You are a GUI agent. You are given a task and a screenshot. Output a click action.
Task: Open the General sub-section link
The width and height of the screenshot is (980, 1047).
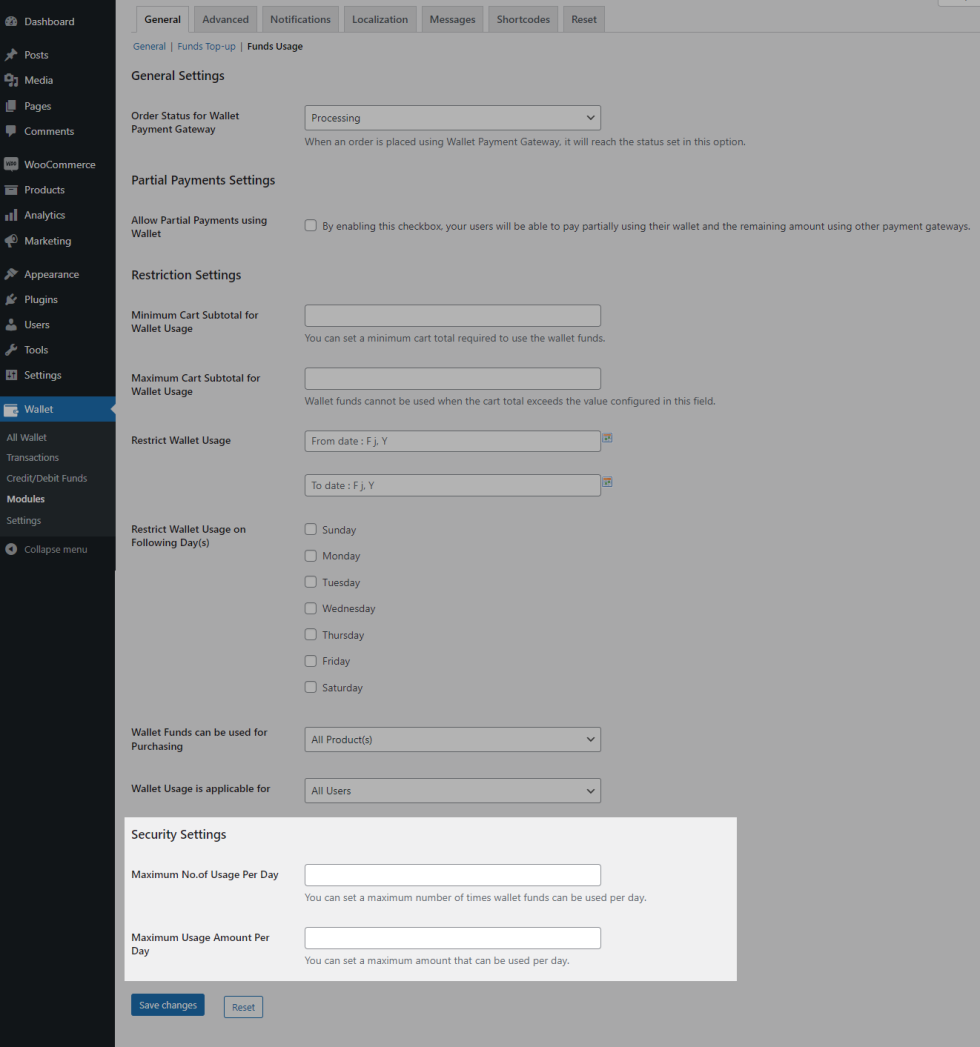coord(149,46)
